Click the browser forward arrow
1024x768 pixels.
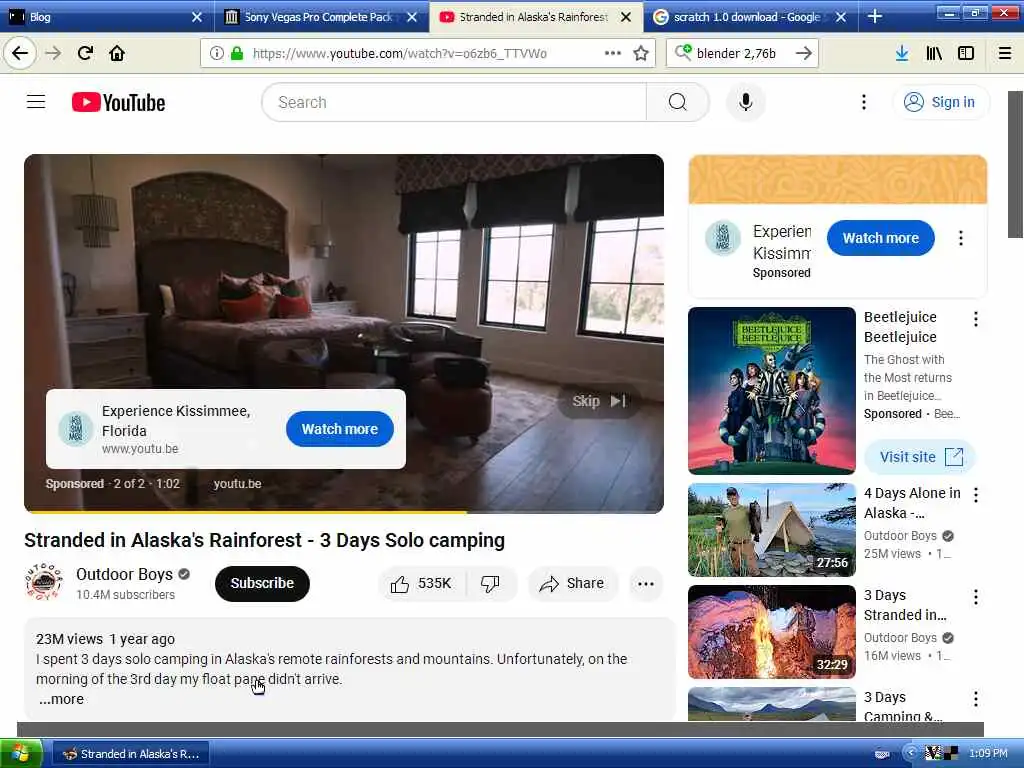click(x=53, y=53)
